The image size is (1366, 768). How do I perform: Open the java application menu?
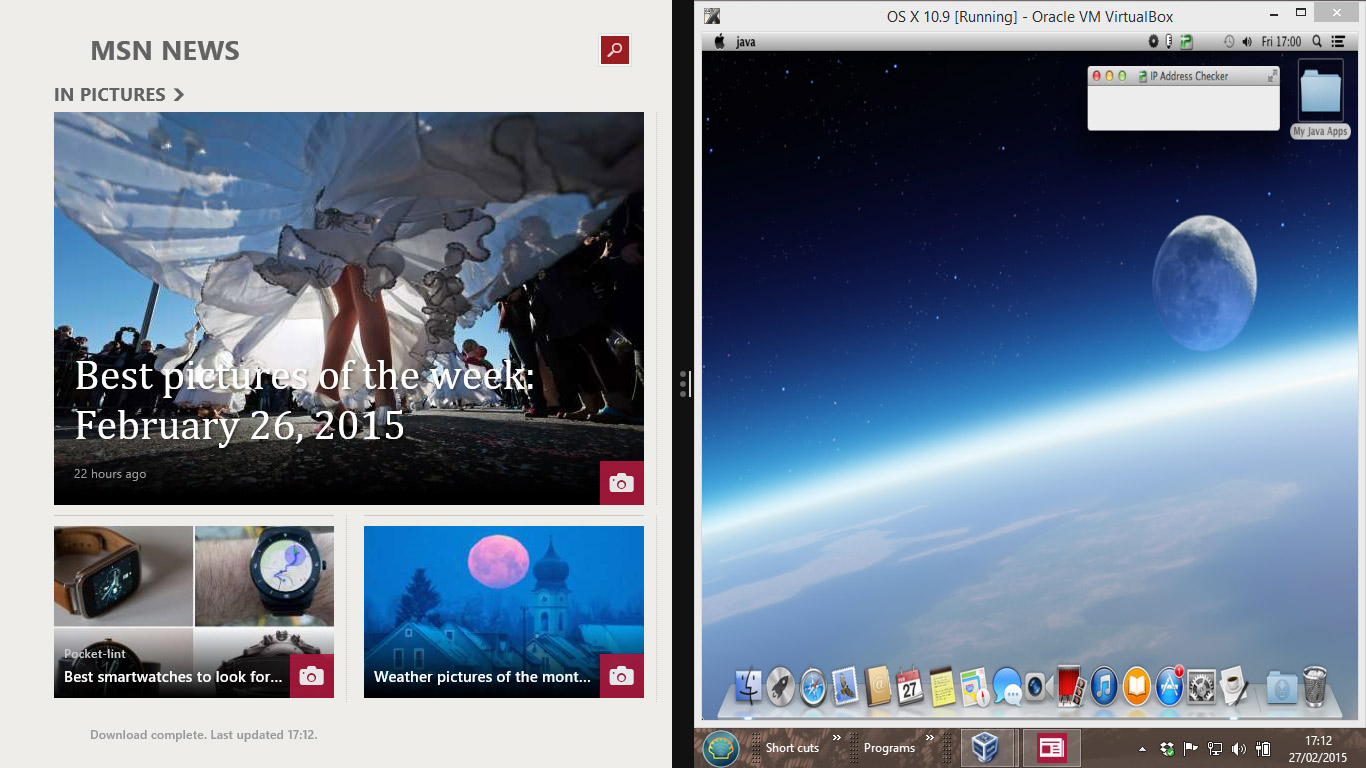(x=746, y=42)
